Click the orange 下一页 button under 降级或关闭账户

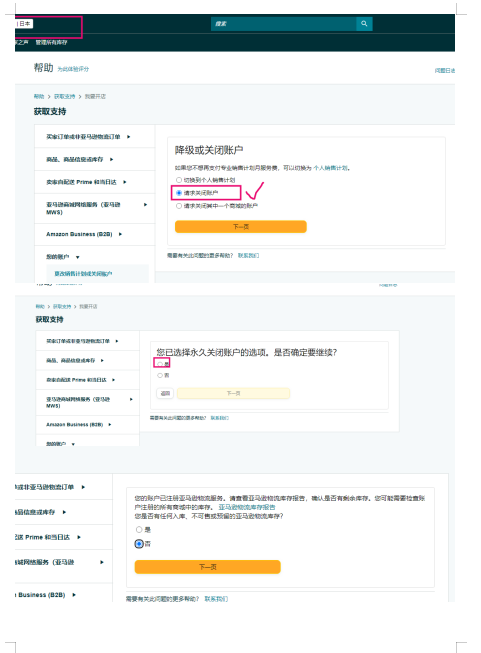(241, 227)
